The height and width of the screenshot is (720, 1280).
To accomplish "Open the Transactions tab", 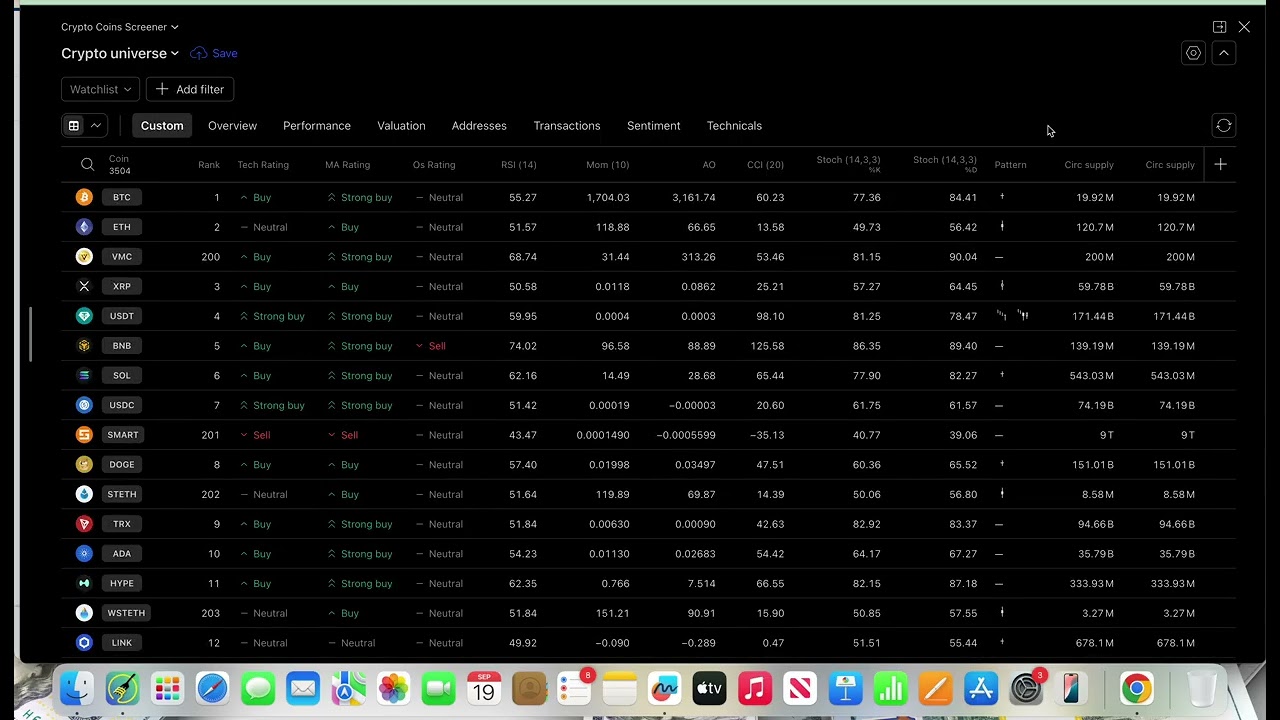I will [567, 126].
